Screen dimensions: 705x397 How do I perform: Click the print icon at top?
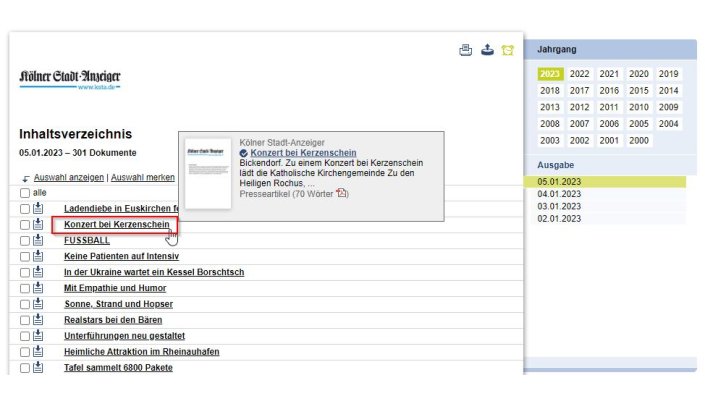[x=465, y=50]
